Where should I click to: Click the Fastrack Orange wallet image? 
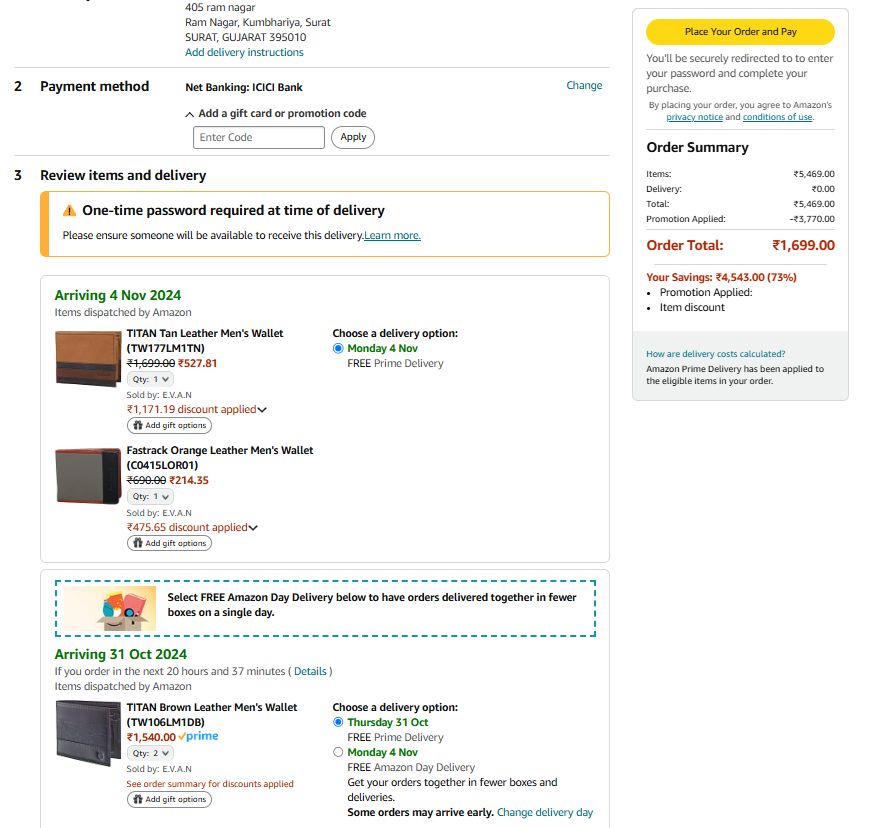pos(88,476)
